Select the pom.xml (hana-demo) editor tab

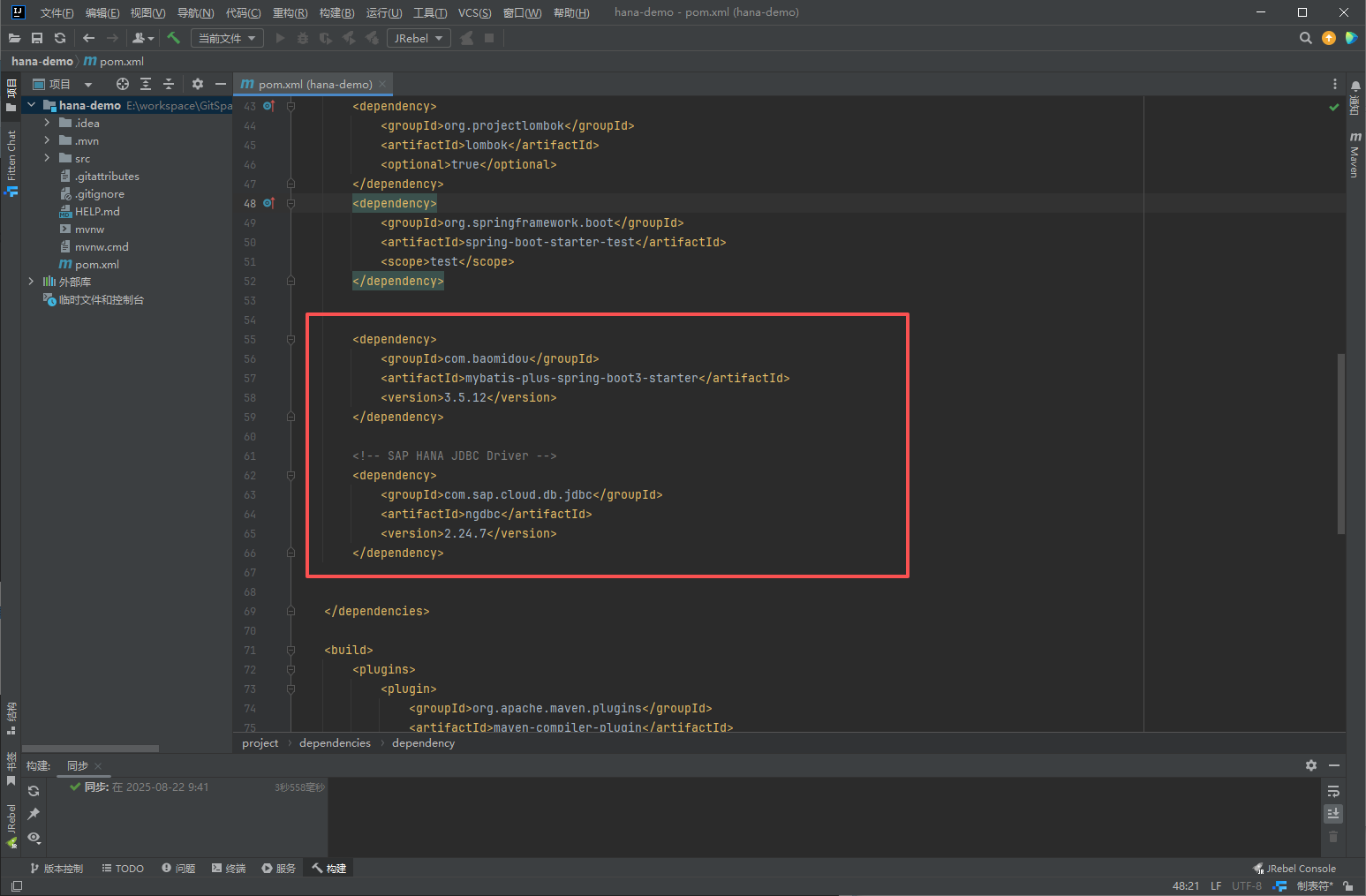pos(313,84)
